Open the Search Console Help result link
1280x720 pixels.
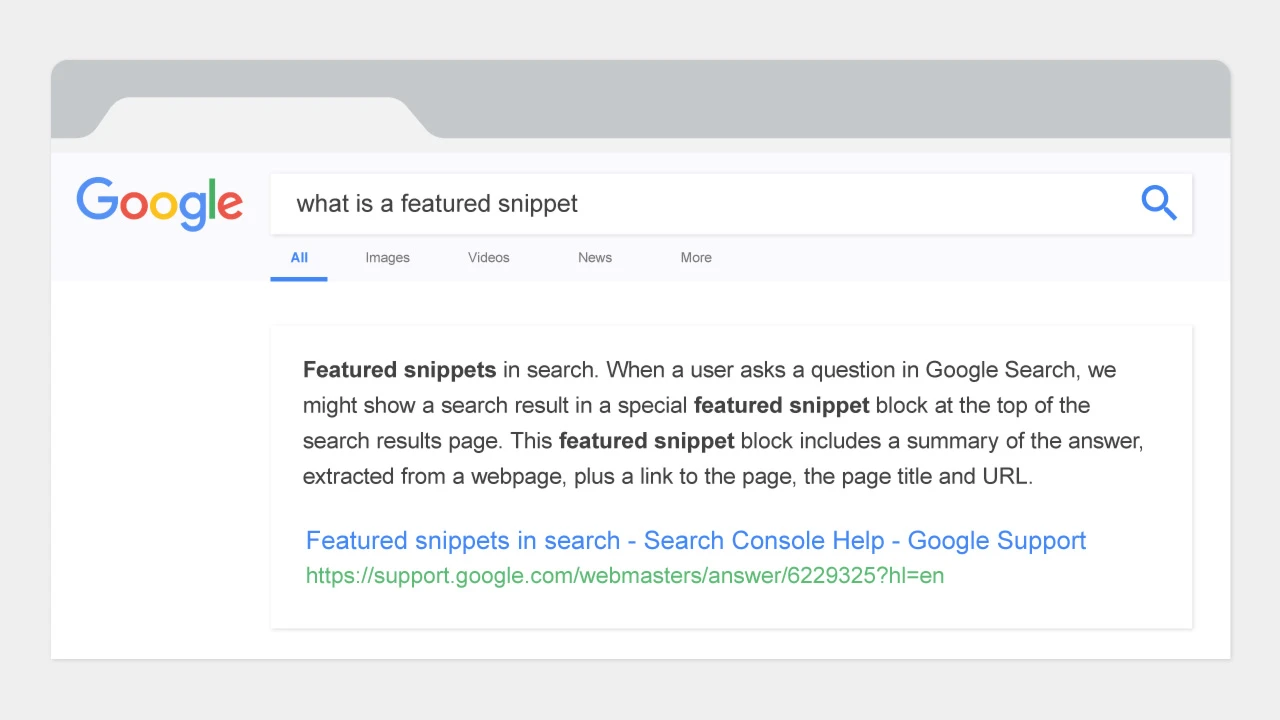pos(695,540)
